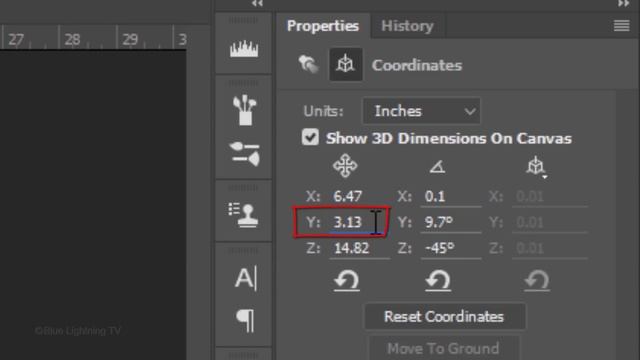Click the rotation Y field 9.7°

(x=451, y=222)
